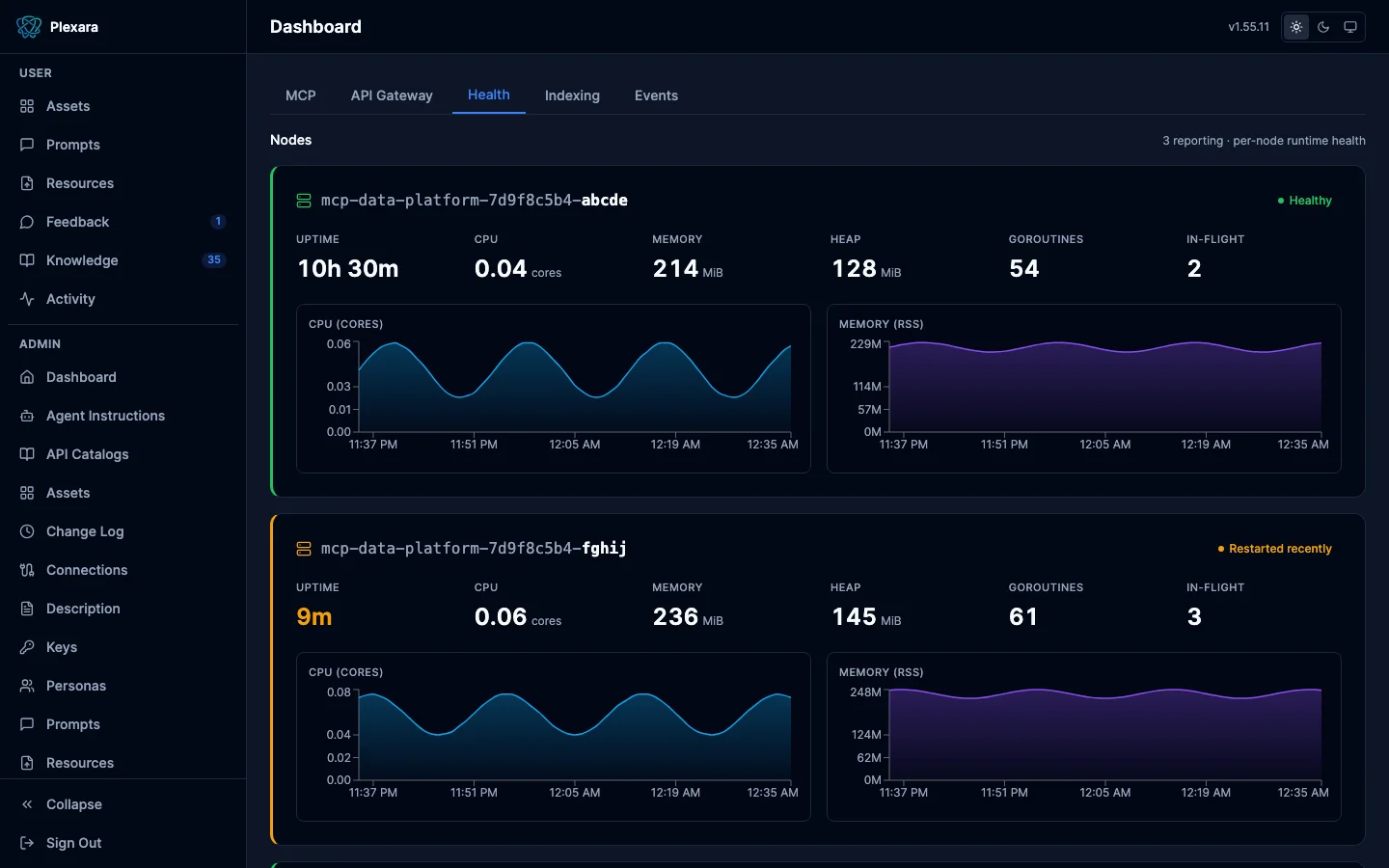Click the Keys key icon
The width and height of the screenshot is (1389, 868).
(x=27, y=647)
